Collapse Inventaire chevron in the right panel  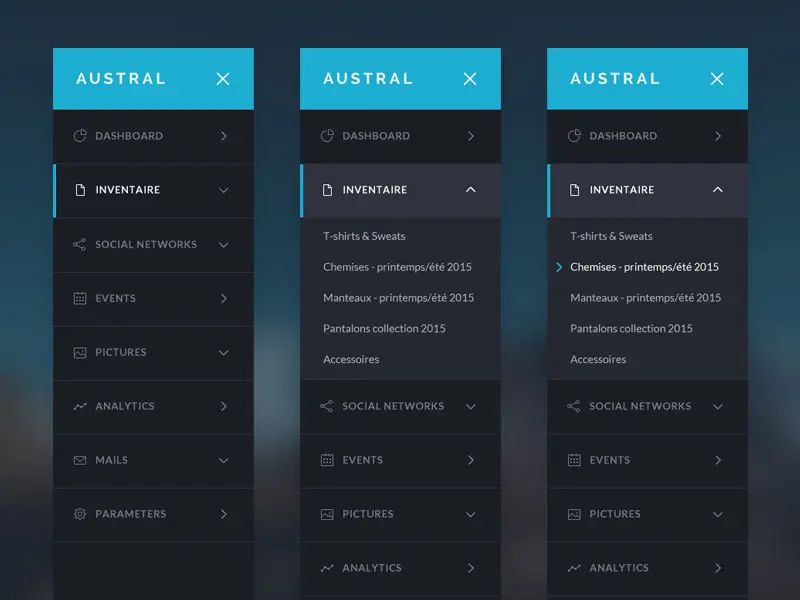click(718, 190)
